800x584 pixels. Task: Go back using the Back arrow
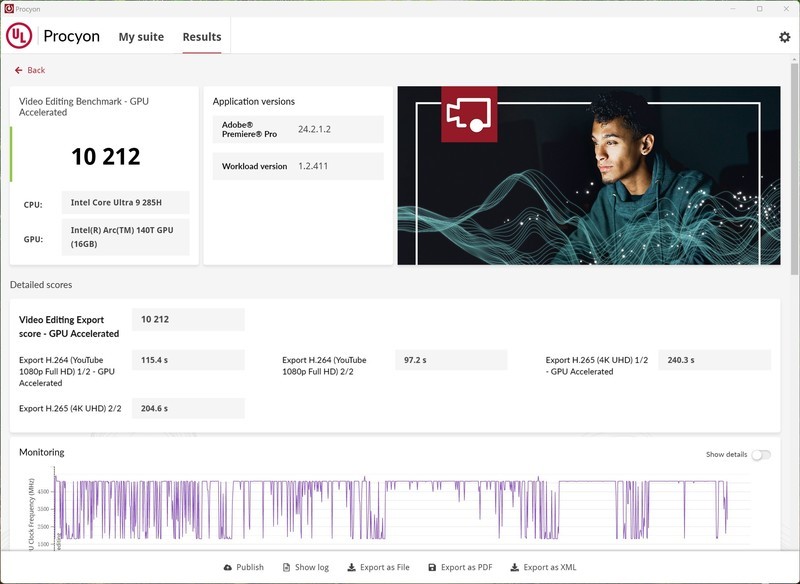click(30, 70)
